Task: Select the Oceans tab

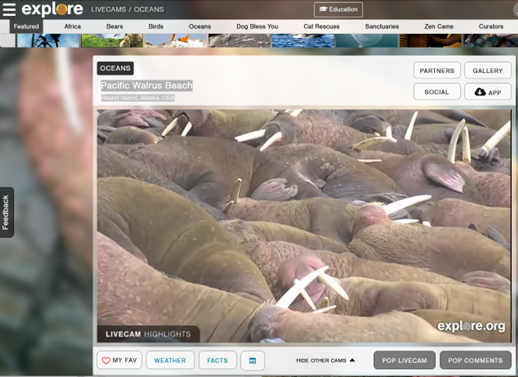Action: 200,26
